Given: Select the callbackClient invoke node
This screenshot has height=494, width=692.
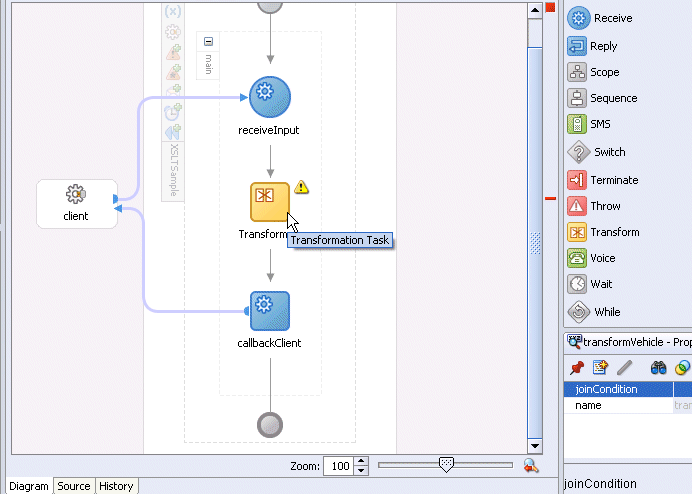Looking at the screenshot, I should point(270,311).
